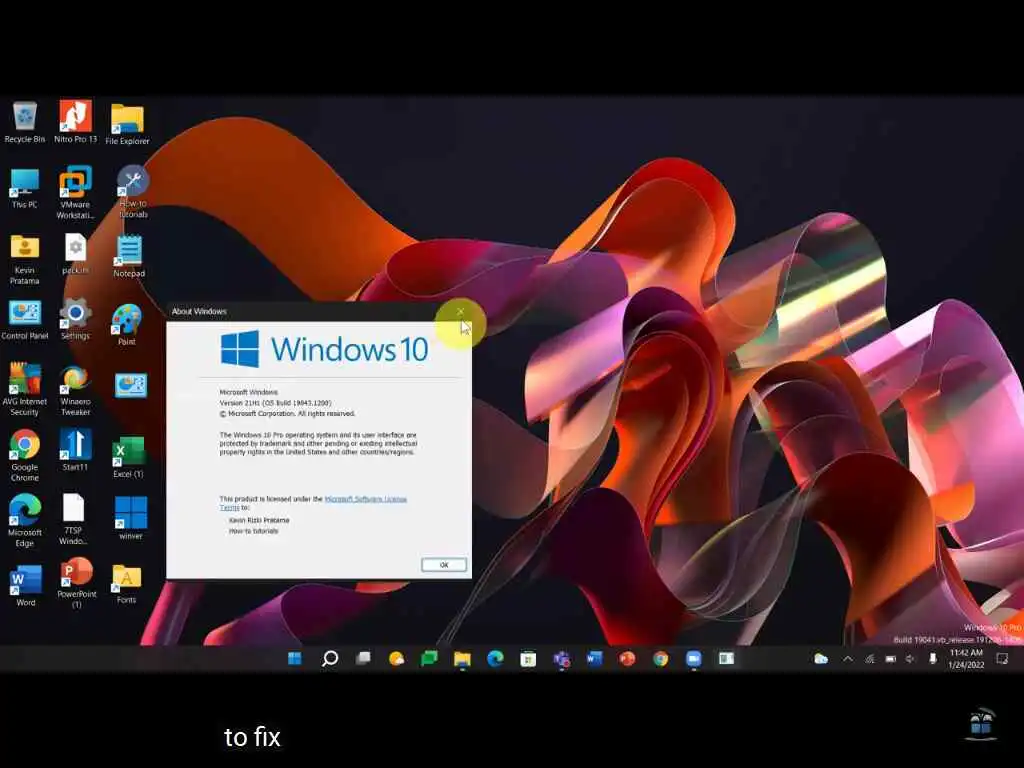Open the Kevin Pratama user folder
The image size is (1024, 768).
coord(25,259)
